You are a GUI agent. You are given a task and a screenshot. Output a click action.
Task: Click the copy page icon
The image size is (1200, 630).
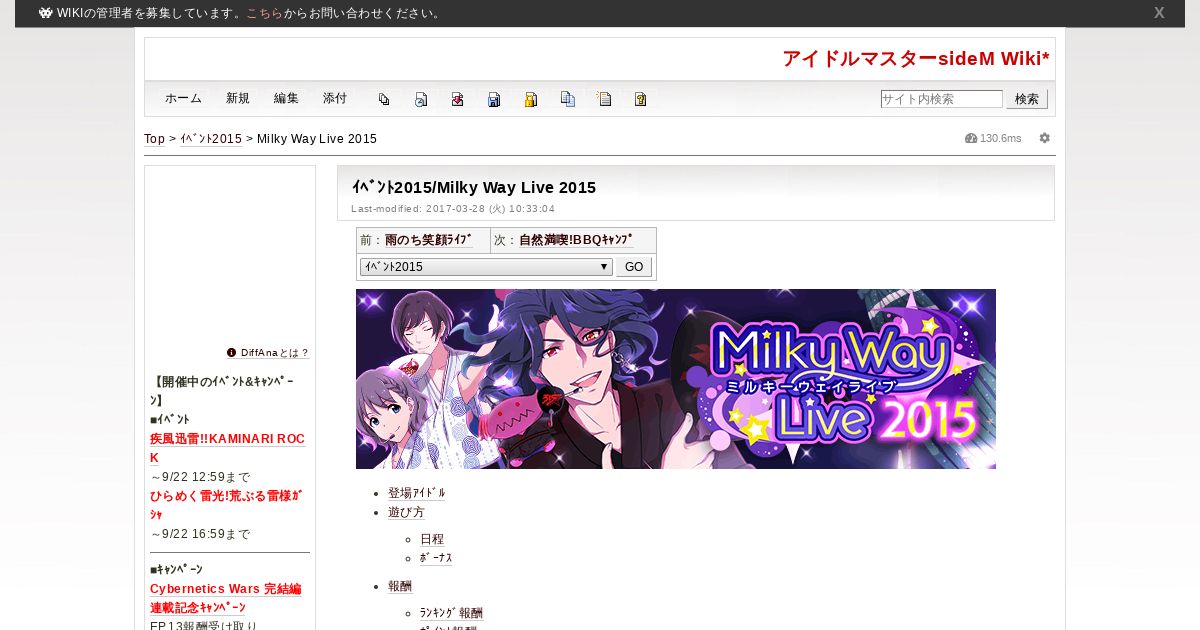click(568, 99)
